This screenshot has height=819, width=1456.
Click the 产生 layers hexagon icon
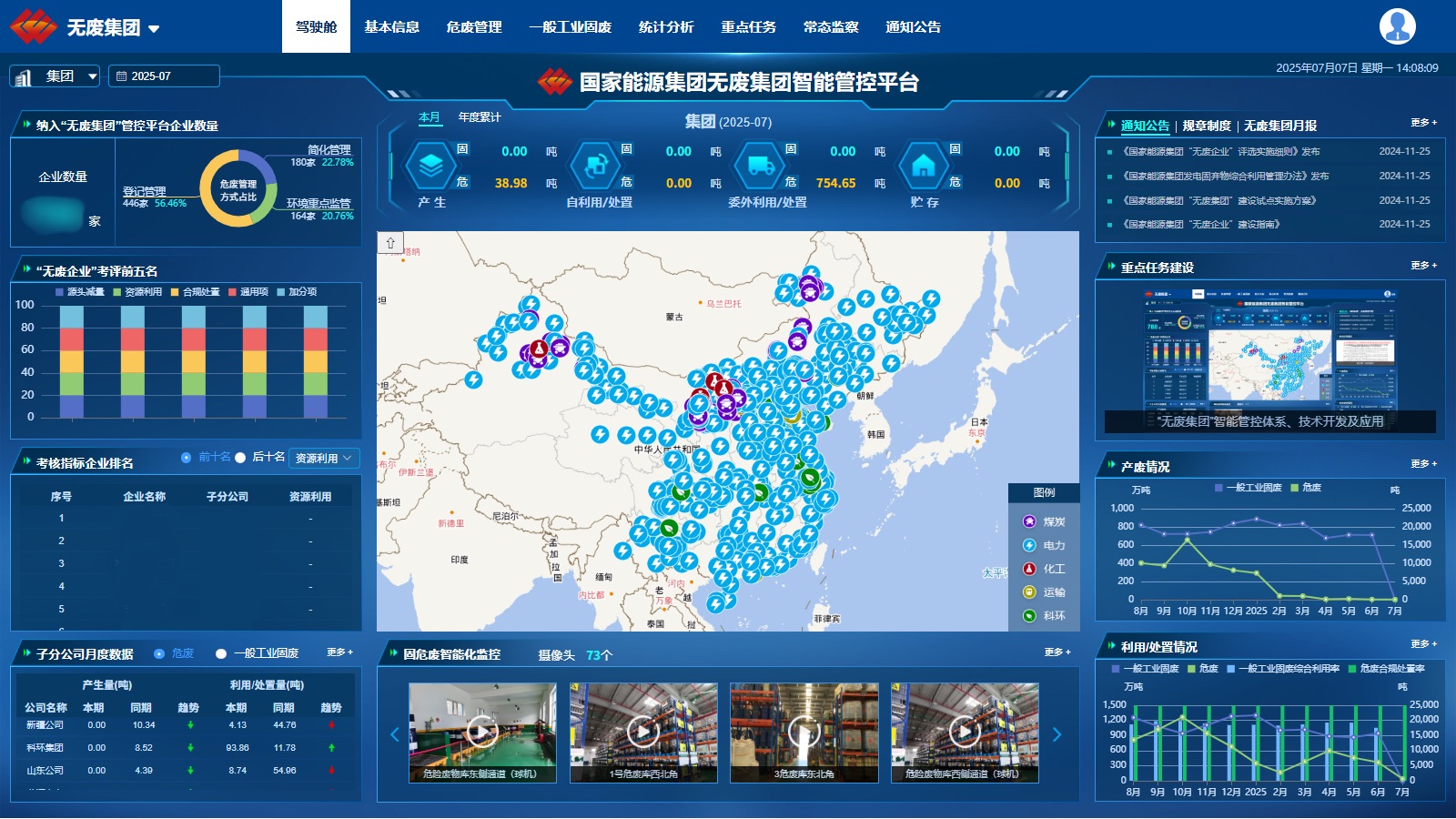(x=430, y=166)
